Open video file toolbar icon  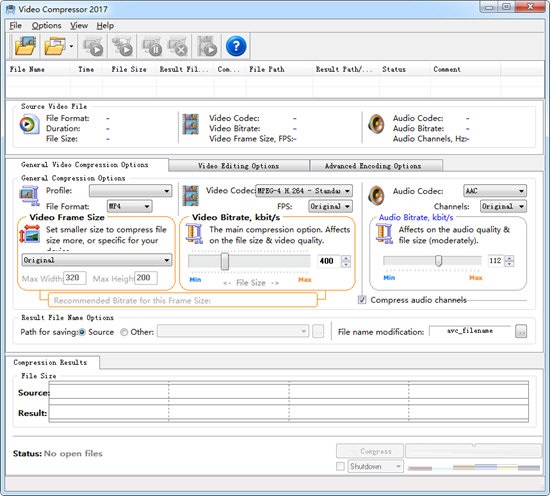click(x=25, y=46)
